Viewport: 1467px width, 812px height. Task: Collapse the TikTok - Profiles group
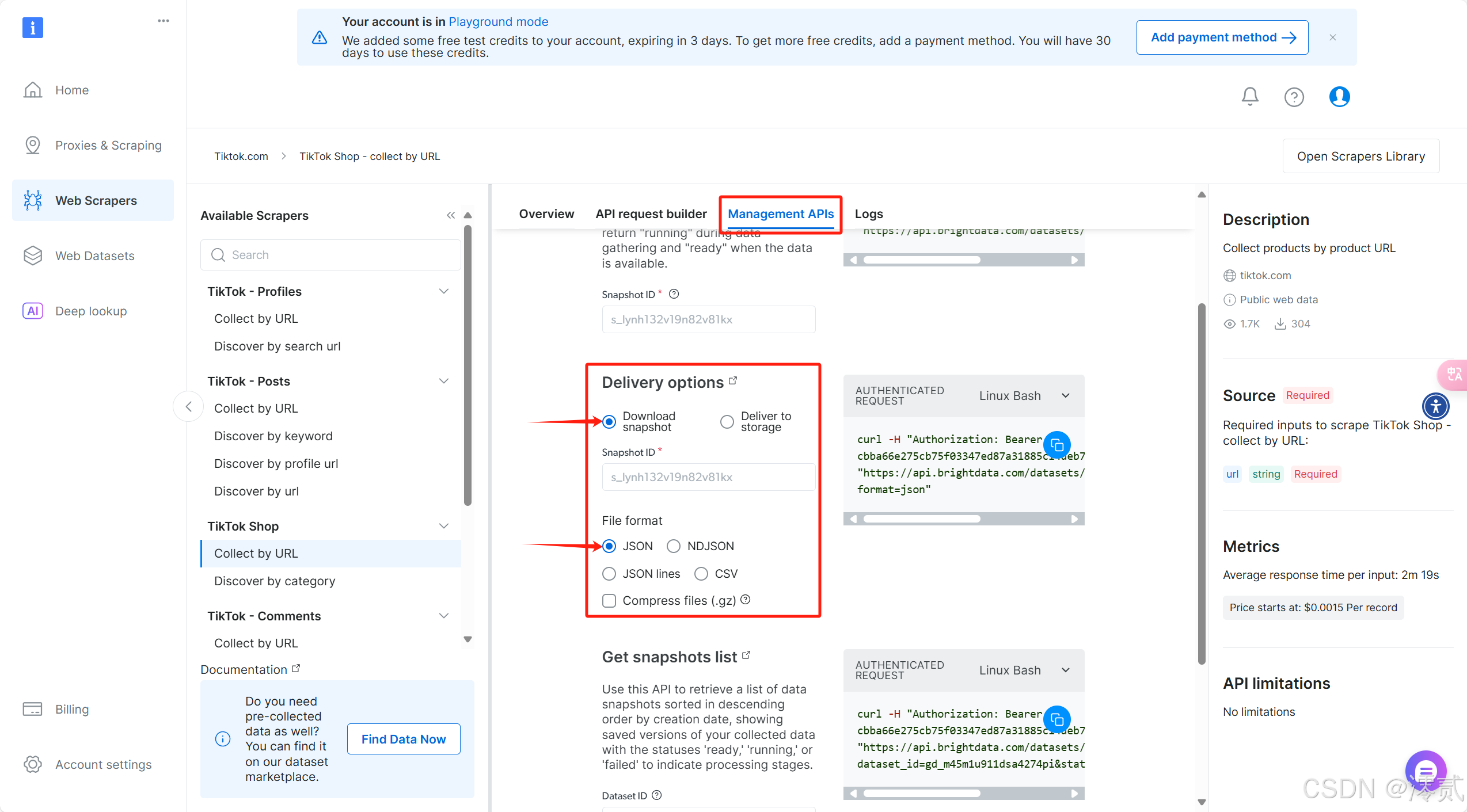click(444, 291)
